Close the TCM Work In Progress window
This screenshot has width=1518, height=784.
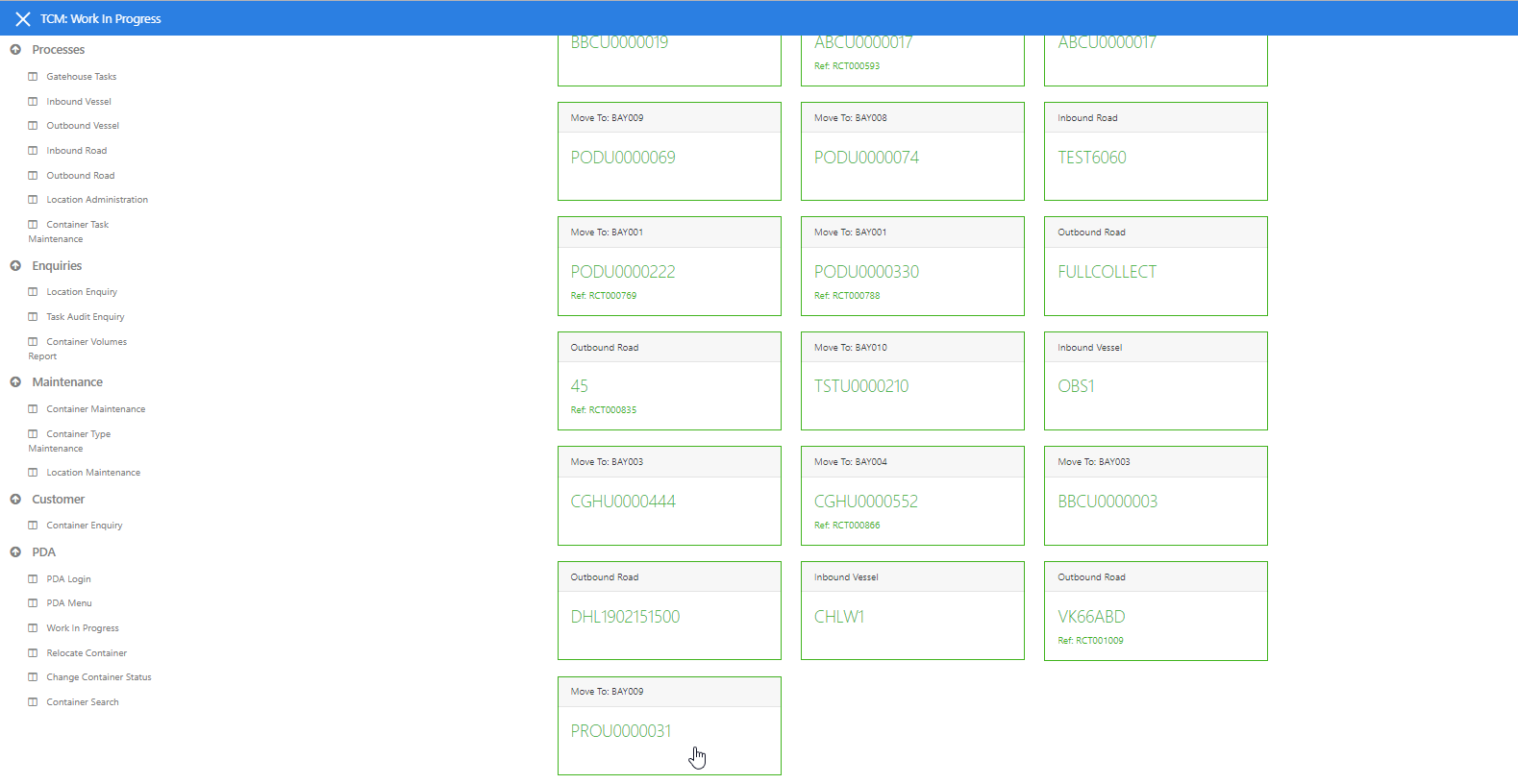[x=23, y=19]
